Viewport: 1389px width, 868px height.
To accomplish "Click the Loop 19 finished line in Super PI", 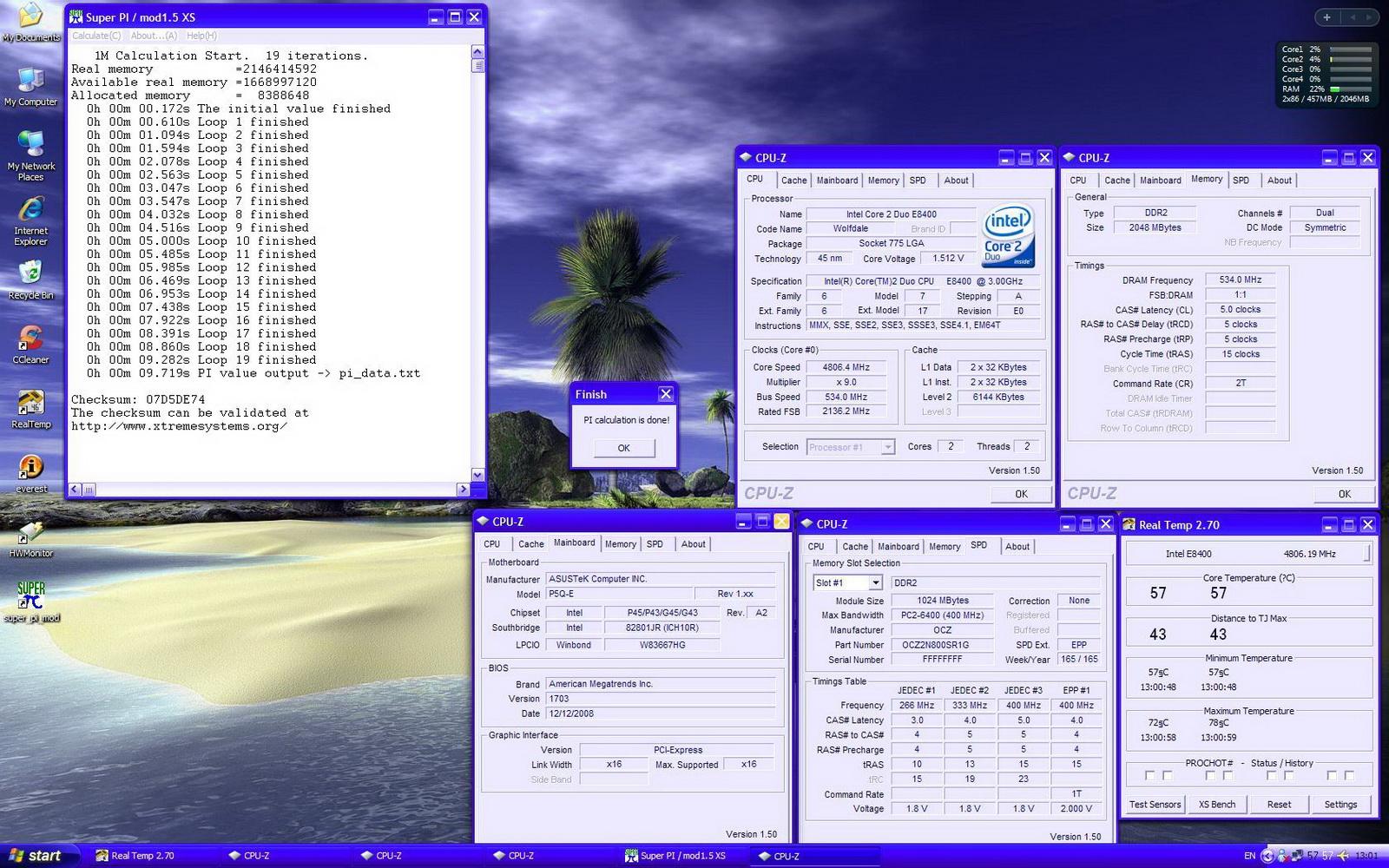I will point(201,360).
